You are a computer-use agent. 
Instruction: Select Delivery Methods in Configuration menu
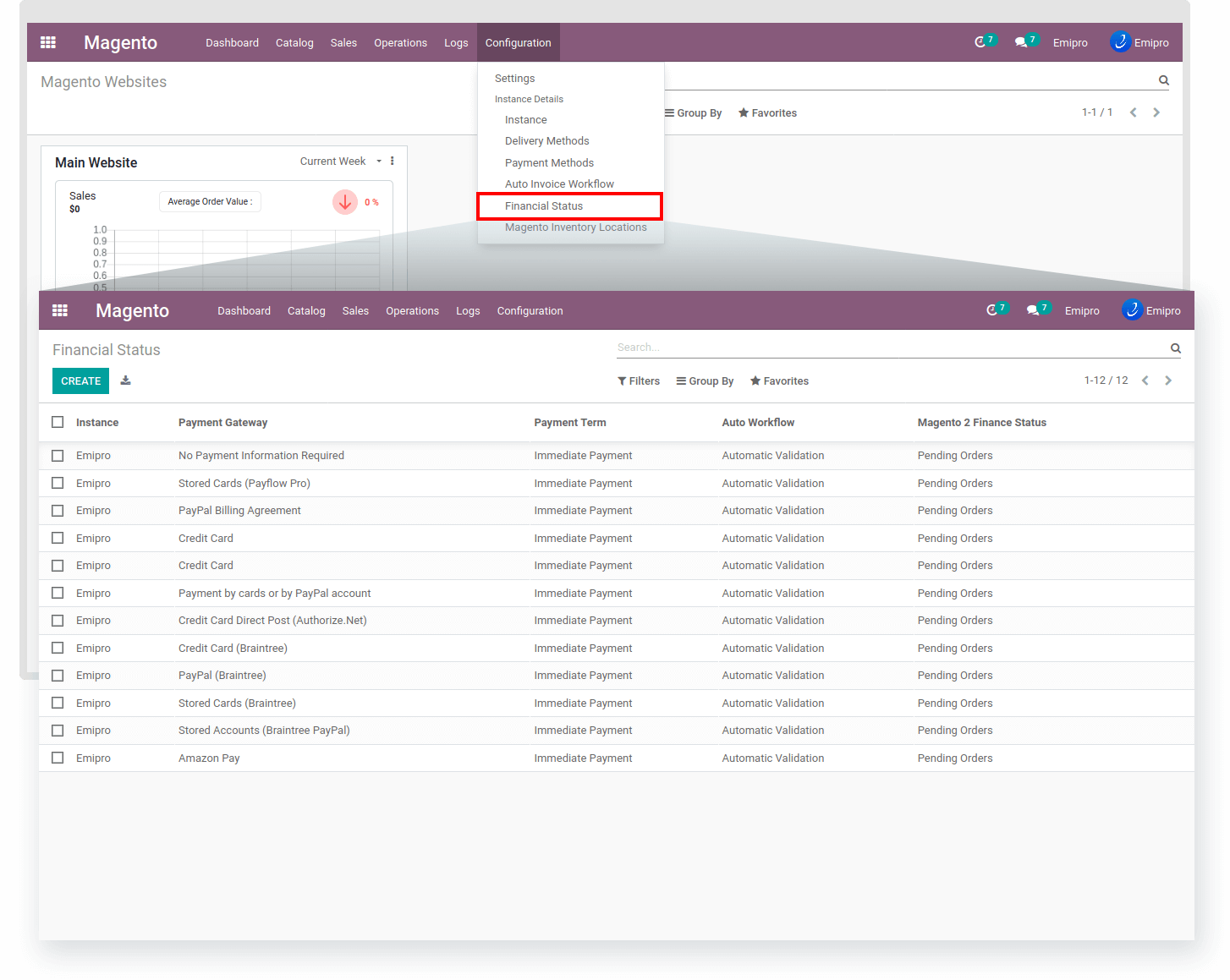point(546,141)
